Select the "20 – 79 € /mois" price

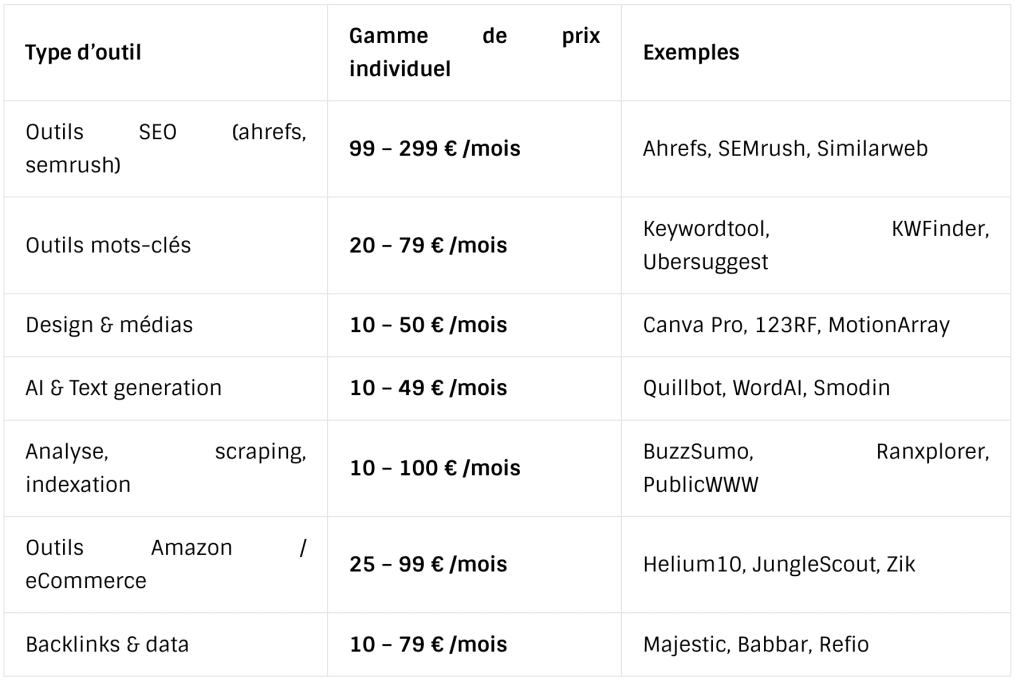tap(428, 245)
